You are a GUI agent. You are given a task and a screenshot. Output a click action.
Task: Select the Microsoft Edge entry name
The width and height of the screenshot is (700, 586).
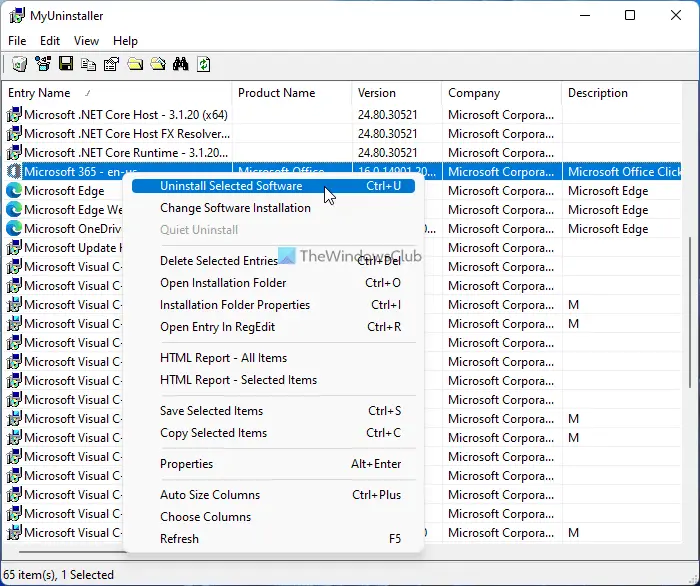(x=64, y=191)
